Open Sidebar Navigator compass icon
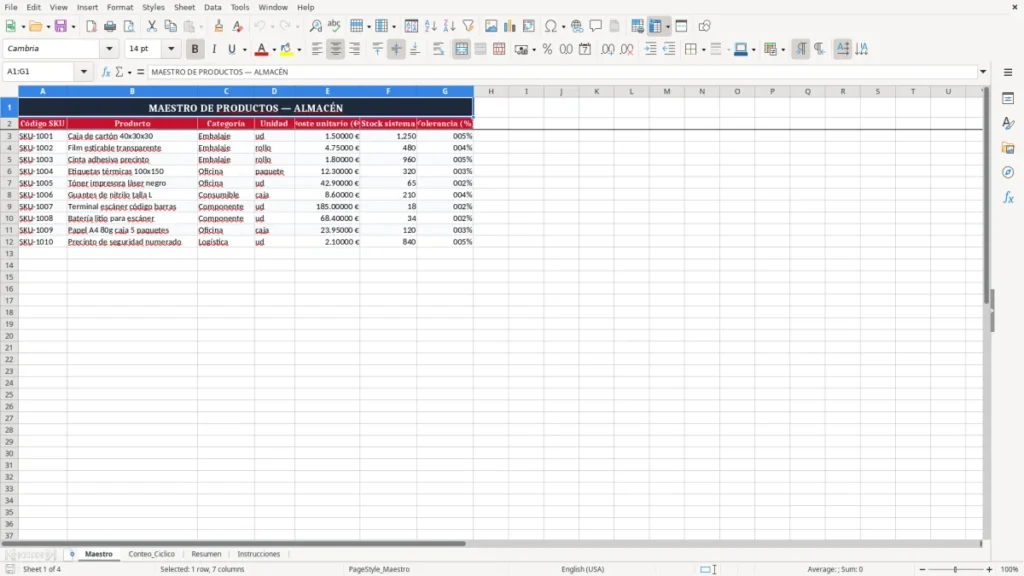Viewport: 1024px width, 576px height. click(1008, 173)
